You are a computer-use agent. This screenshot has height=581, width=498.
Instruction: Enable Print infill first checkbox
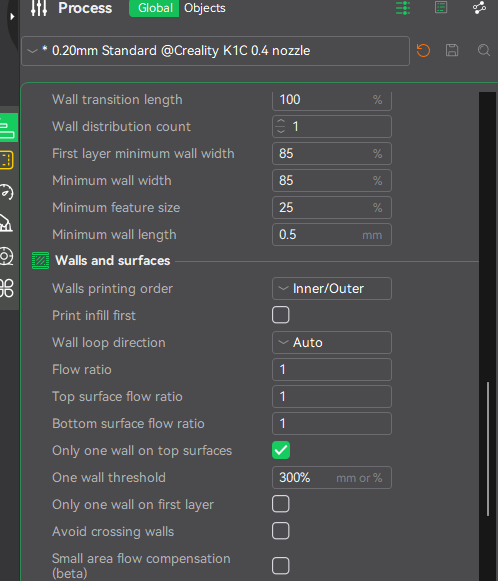pos(280,315)
